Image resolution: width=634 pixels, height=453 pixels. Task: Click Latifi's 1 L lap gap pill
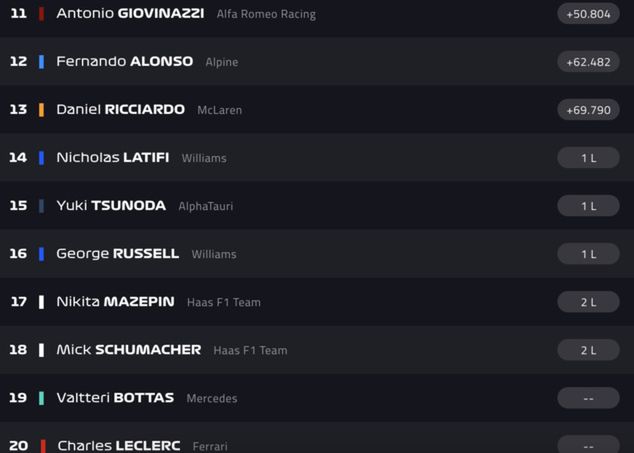(x=588, y=158)
